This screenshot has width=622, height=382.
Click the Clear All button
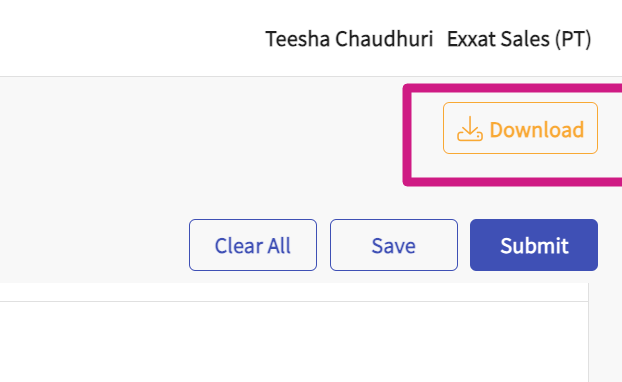click(253, 245)
